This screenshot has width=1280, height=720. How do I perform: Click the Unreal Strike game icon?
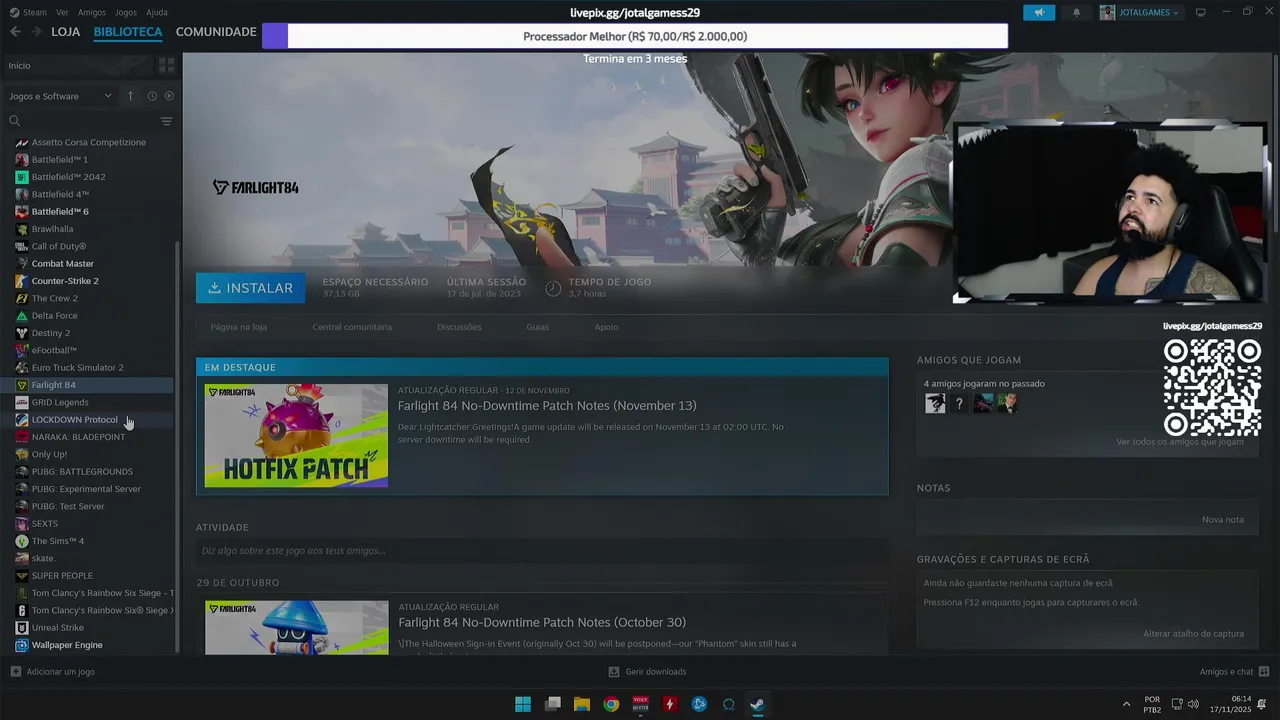[22, 628]
